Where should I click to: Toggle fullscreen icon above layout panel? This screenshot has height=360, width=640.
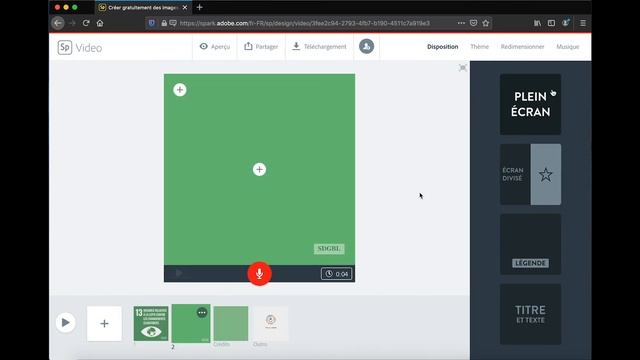[x=462, y=68]
